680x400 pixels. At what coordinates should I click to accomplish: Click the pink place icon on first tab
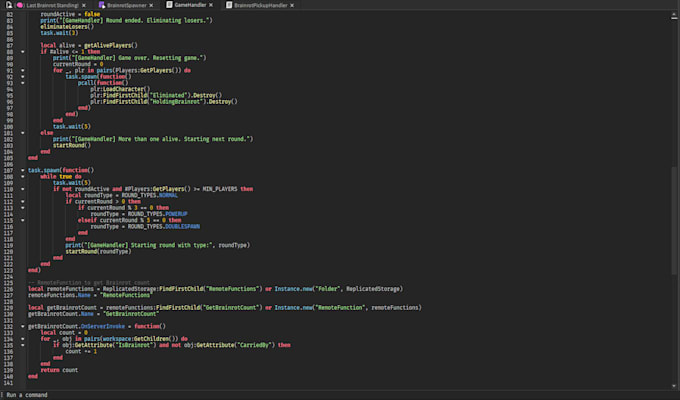(20, 5)
